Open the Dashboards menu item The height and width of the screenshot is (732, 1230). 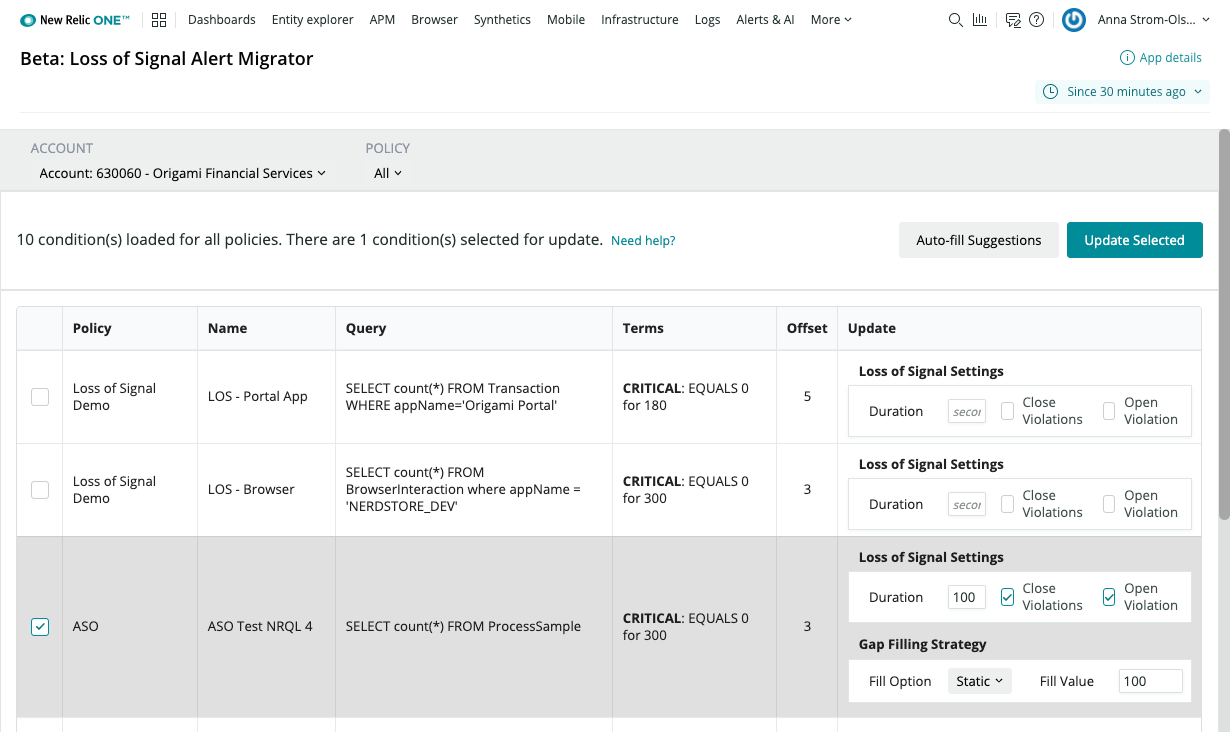(221, 19)
